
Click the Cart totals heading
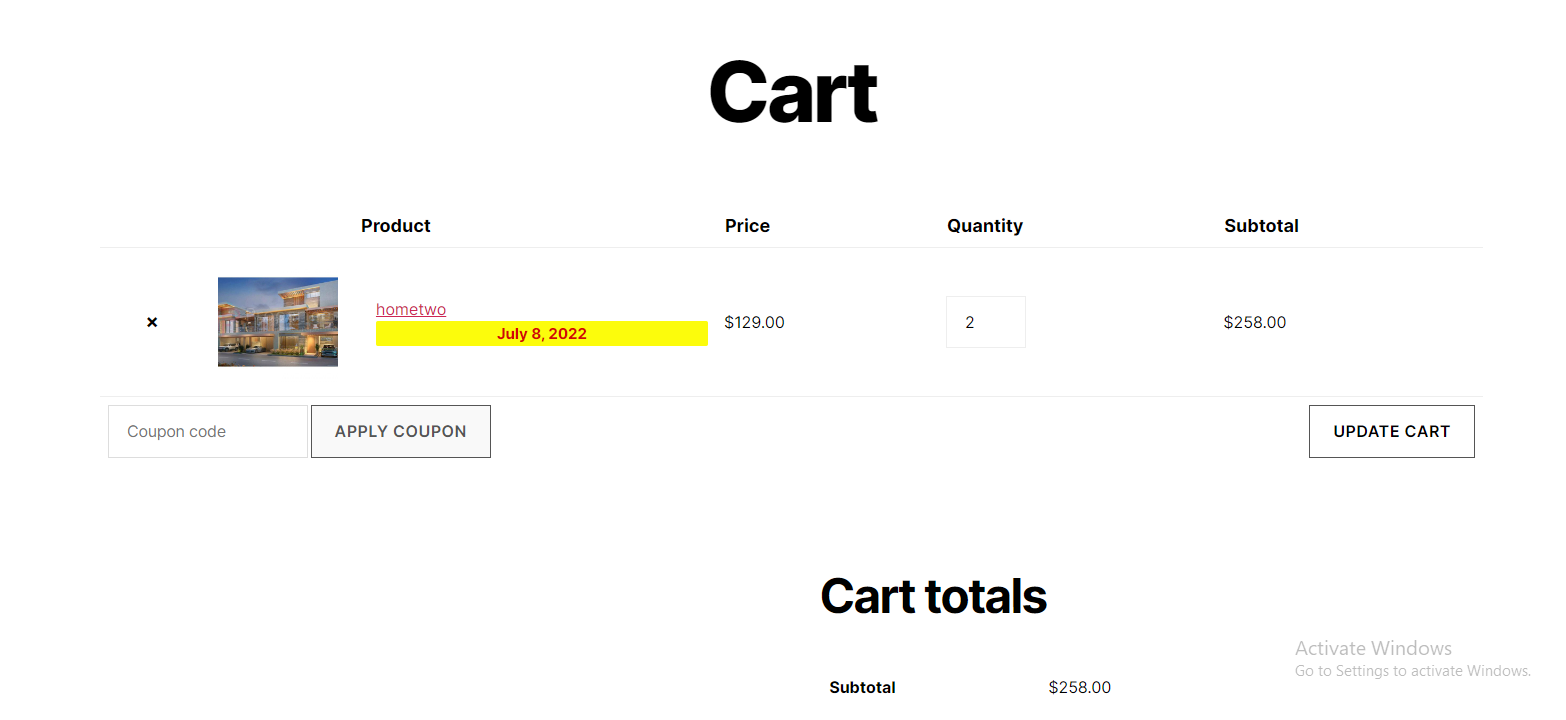[933, 596]
